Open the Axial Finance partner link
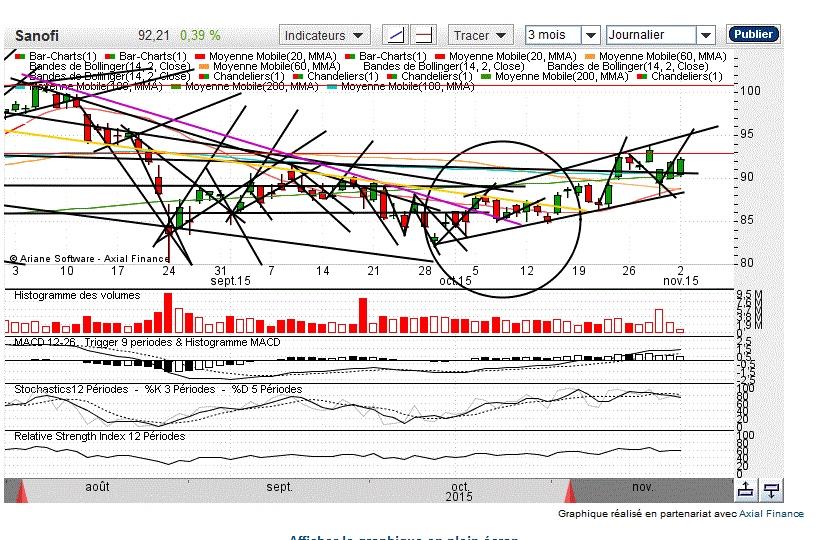The width and height of the screenshot is (820, 540). pos(771,514)
